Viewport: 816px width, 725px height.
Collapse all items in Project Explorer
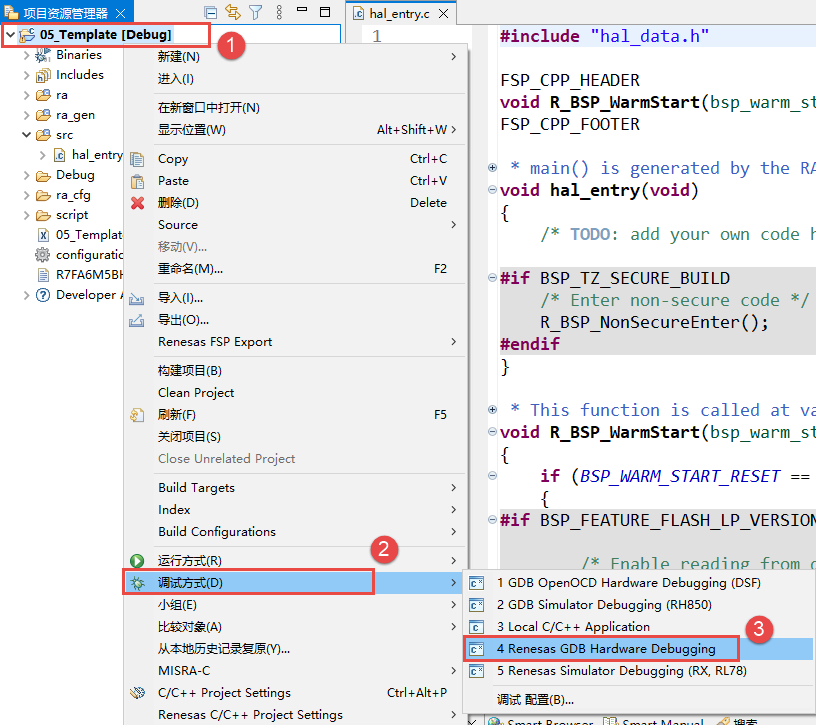211,11
